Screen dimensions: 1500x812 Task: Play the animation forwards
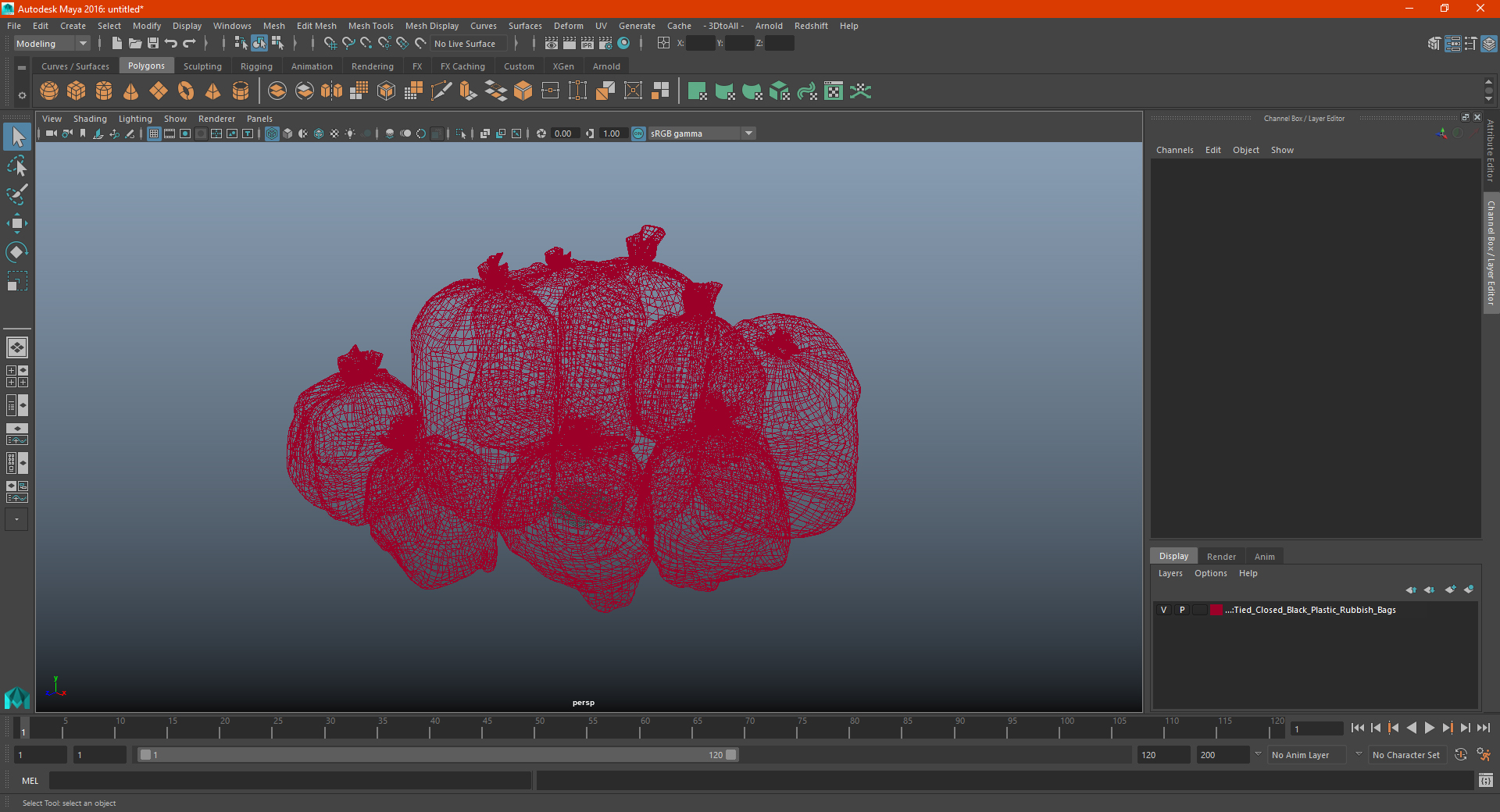tap(1429, 728)
